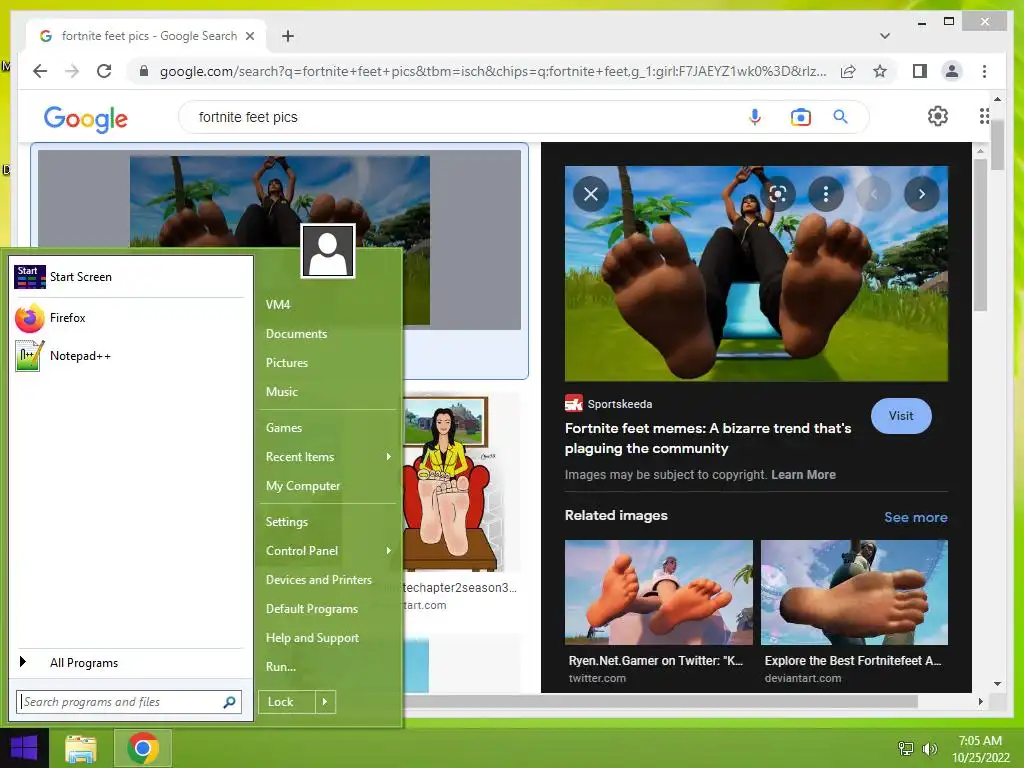The width and height of the screenshot is (1024, 768).
Task: Expand All Programs list
Action: coord(128,663)
